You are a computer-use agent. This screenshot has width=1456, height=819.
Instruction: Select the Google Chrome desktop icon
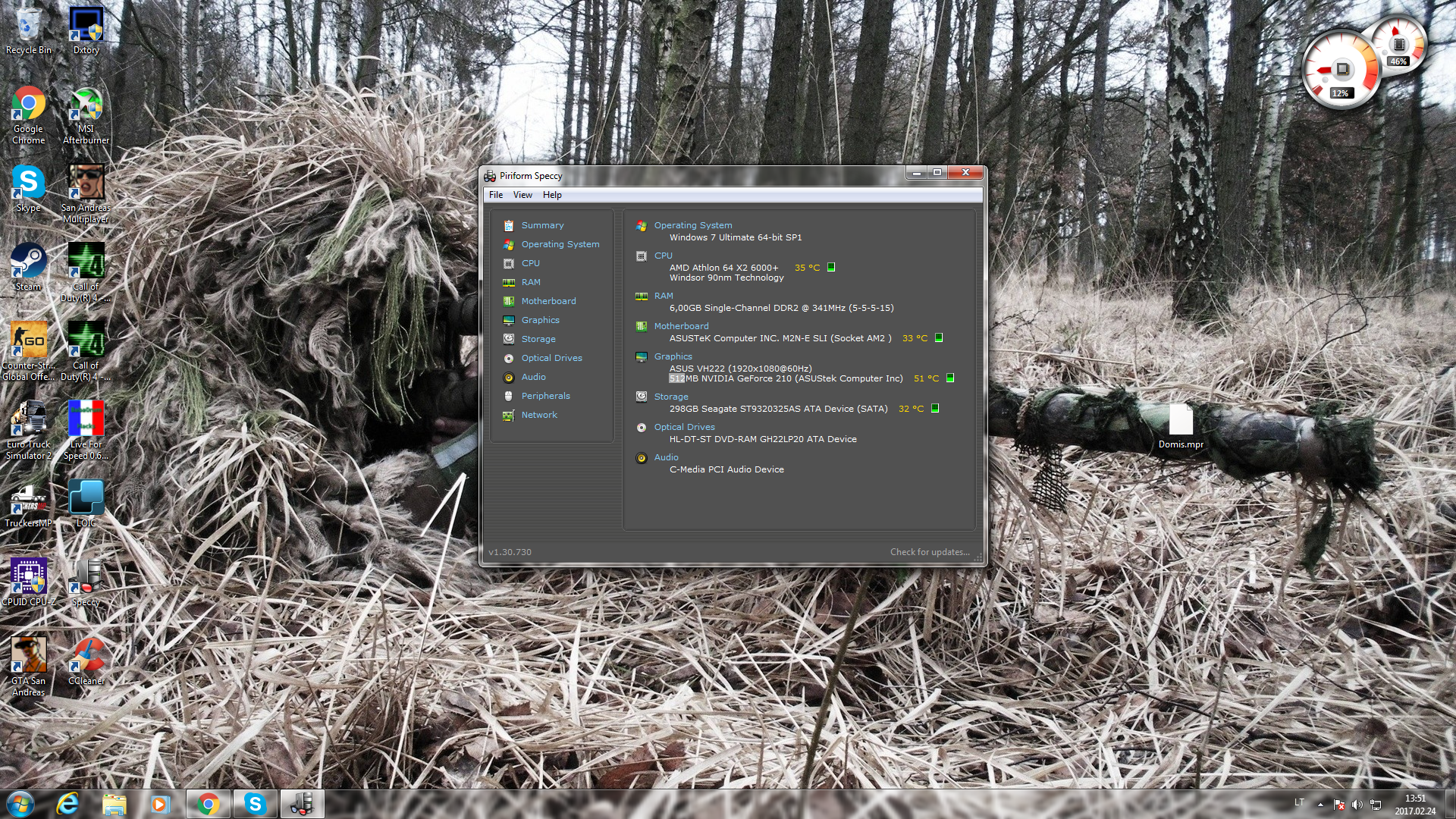click(29, 115)
